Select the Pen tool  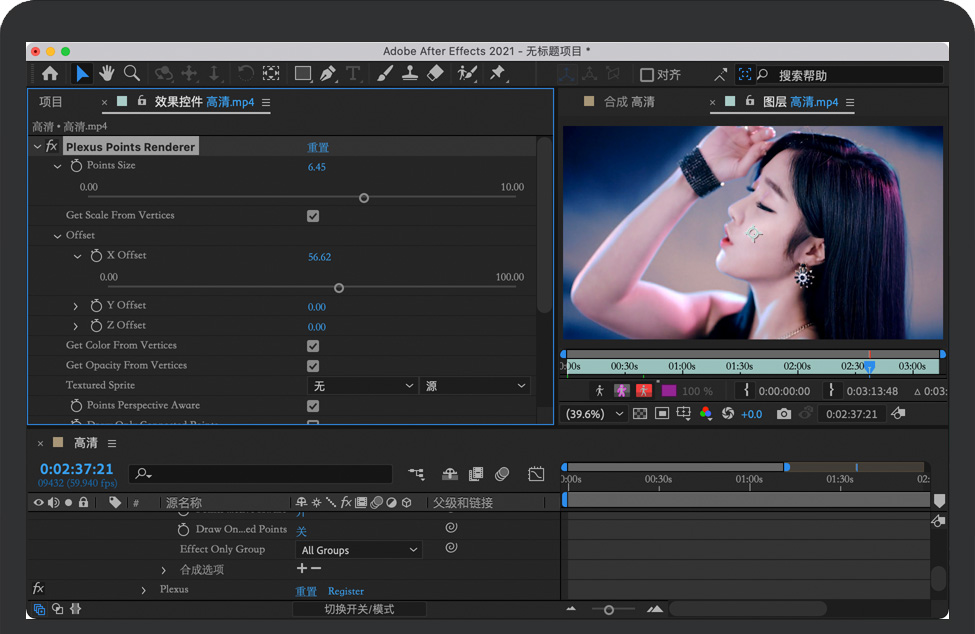coord(328,73)
